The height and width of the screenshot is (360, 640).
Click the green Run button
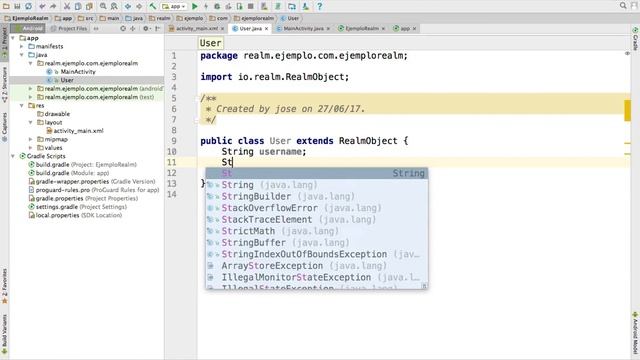(195, 6)
